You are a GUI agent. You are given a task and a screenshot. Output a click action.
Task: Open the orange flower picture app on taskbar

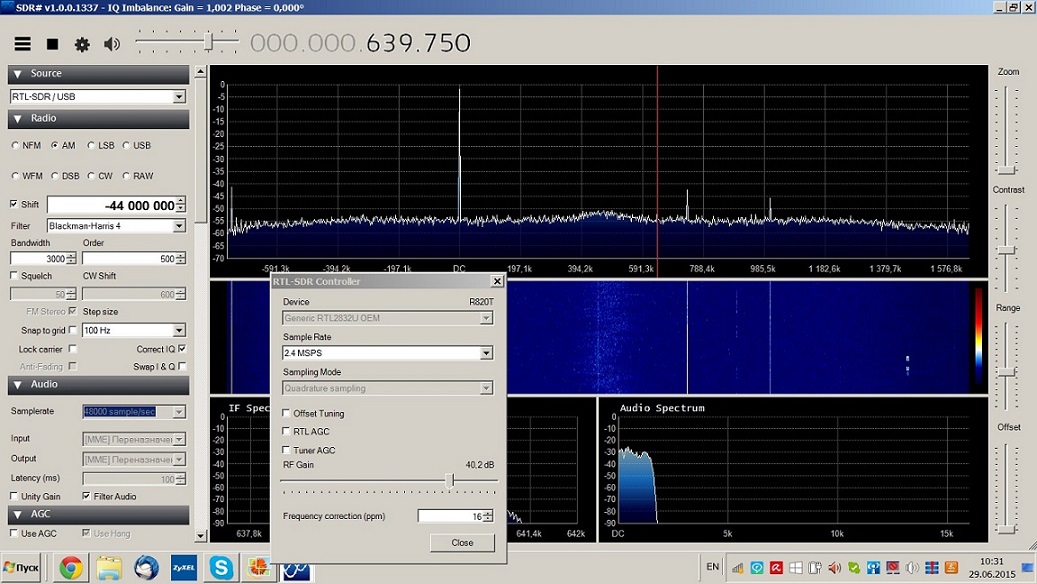[x=259, y=567]
